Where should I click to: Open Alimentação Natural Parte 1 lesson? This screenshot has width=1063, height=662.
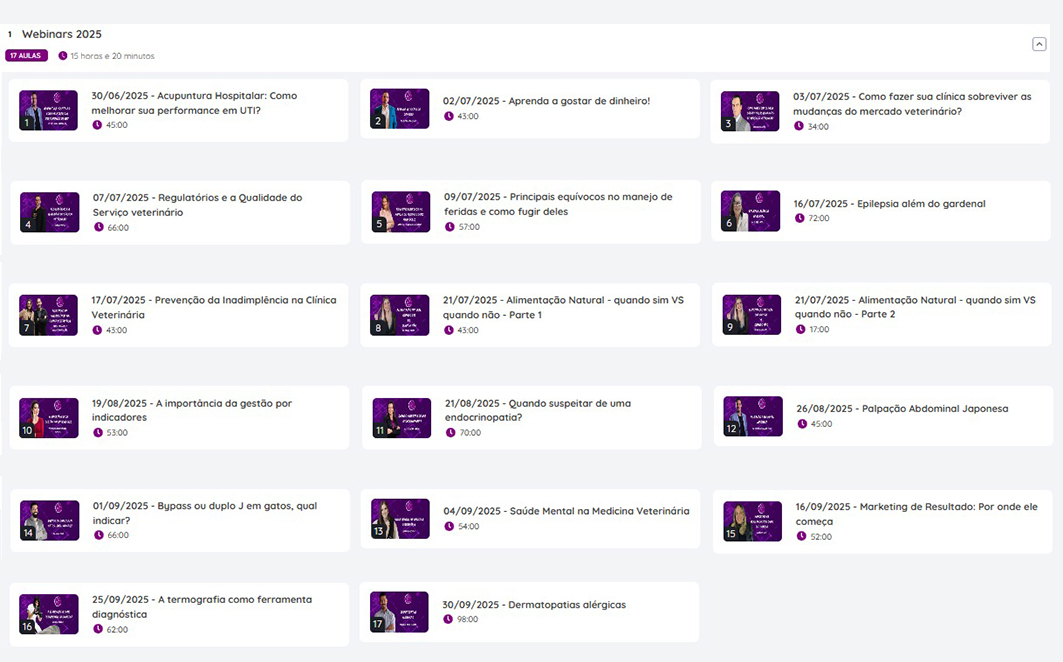562,307
